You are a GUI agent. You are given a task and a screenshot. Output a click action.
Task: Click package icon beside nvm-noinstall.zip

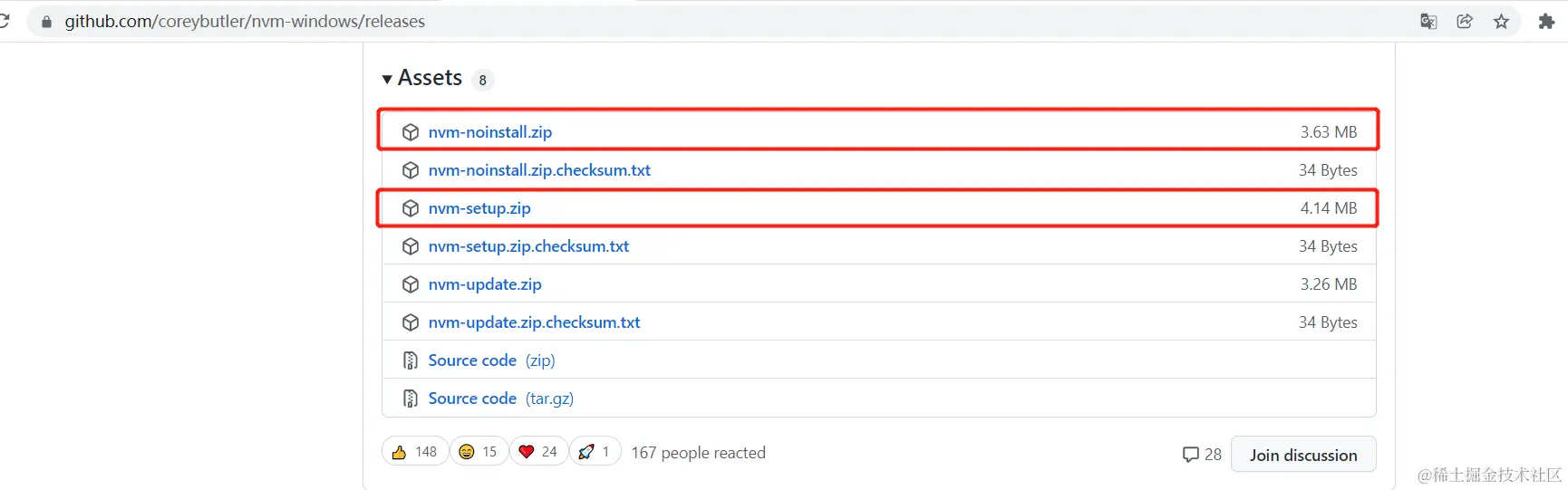(x=411, y=132)
